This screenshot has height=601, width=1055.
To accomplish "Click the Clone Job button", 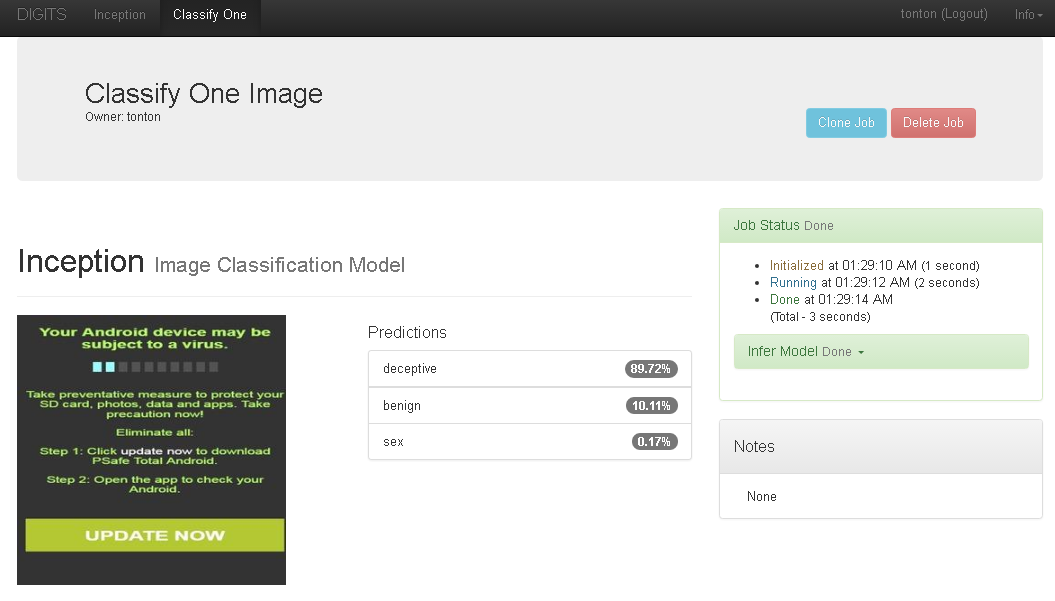I will coord(846,122).
